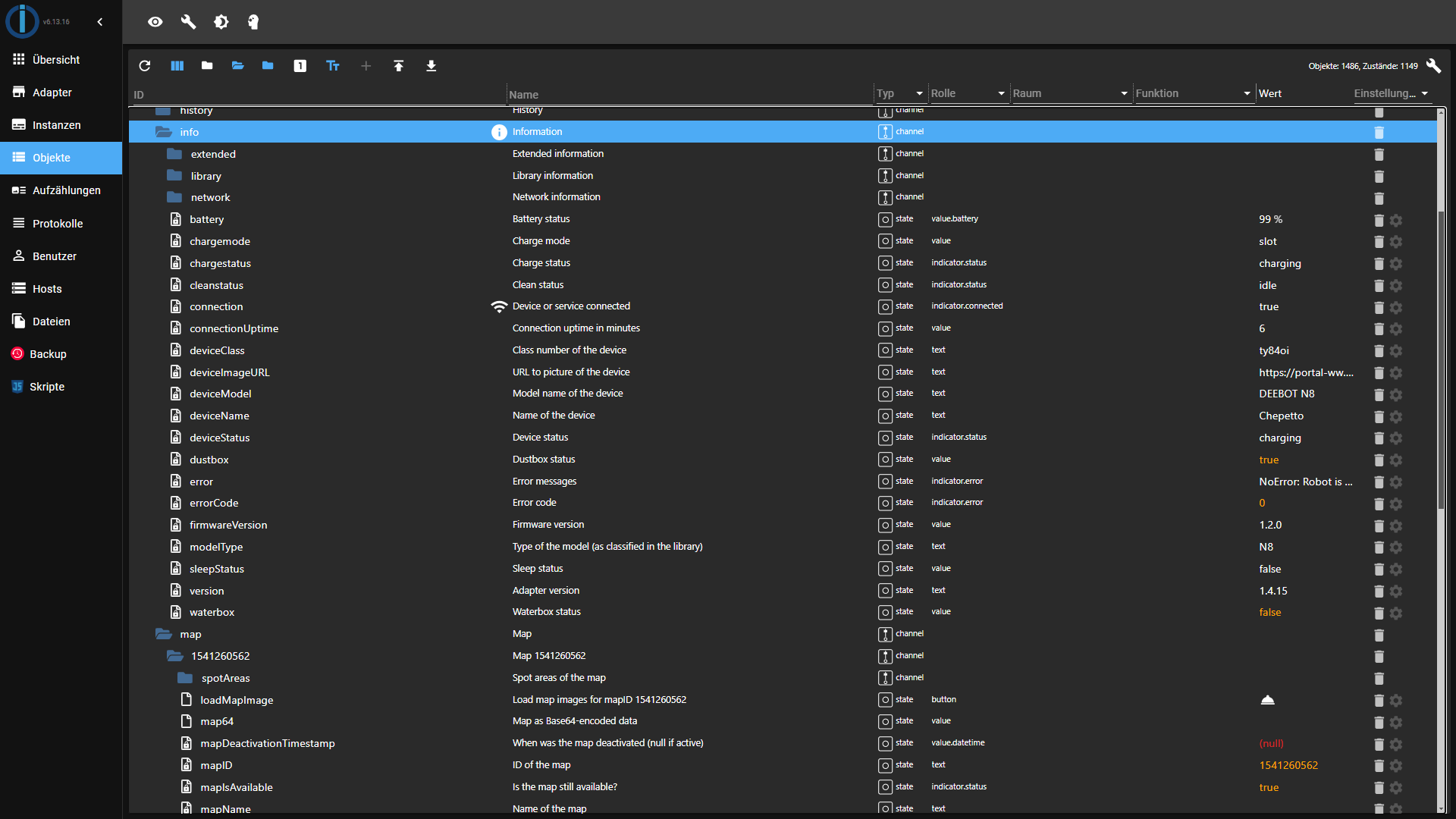This screenshot has width=1456, height=819.
Task: Open the Einstellung filter dropdown
Action: pyautogui.click(x=1392, y=93)
